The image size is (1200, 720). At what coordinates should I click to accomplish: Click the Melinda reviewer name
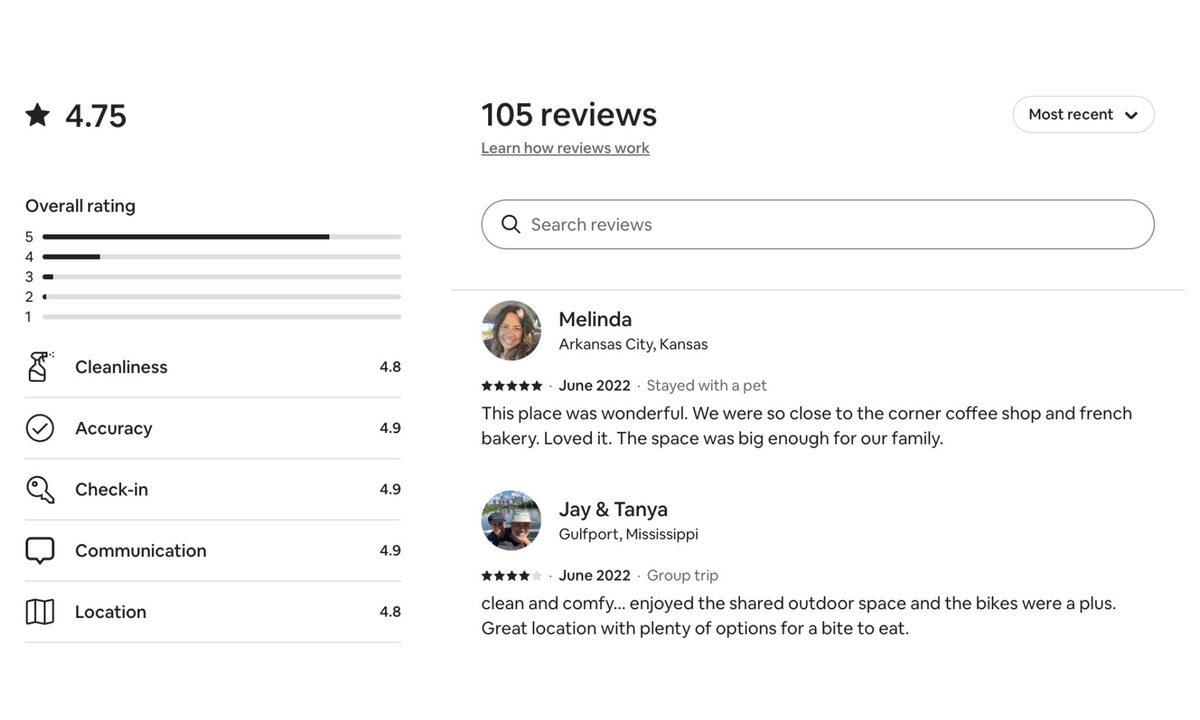595,319
